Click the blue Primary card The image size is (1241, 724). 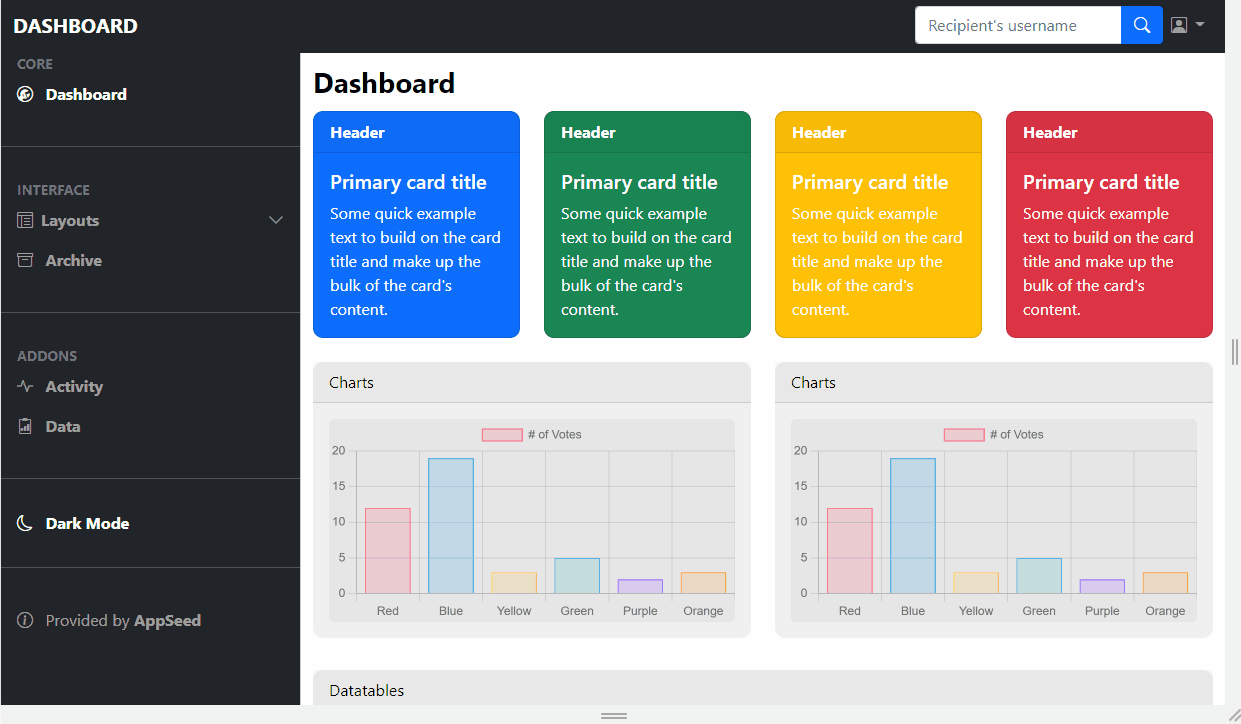coord(416,224)
